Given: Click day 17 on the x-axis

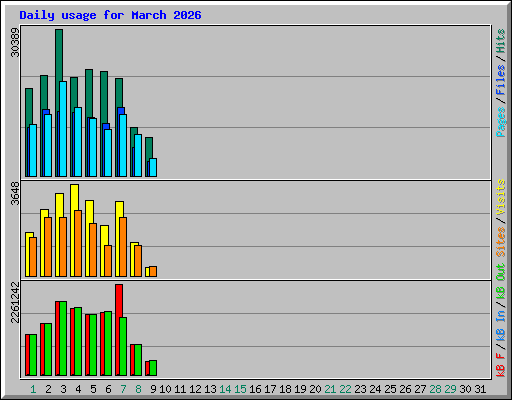Looking at the screenshot, I should click(270, 389).
